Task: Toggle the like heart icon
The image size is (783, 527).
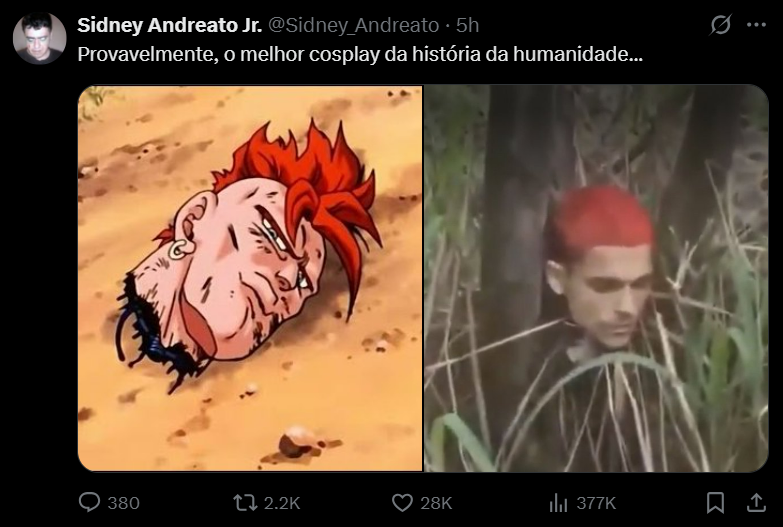Action: point(402,503)
